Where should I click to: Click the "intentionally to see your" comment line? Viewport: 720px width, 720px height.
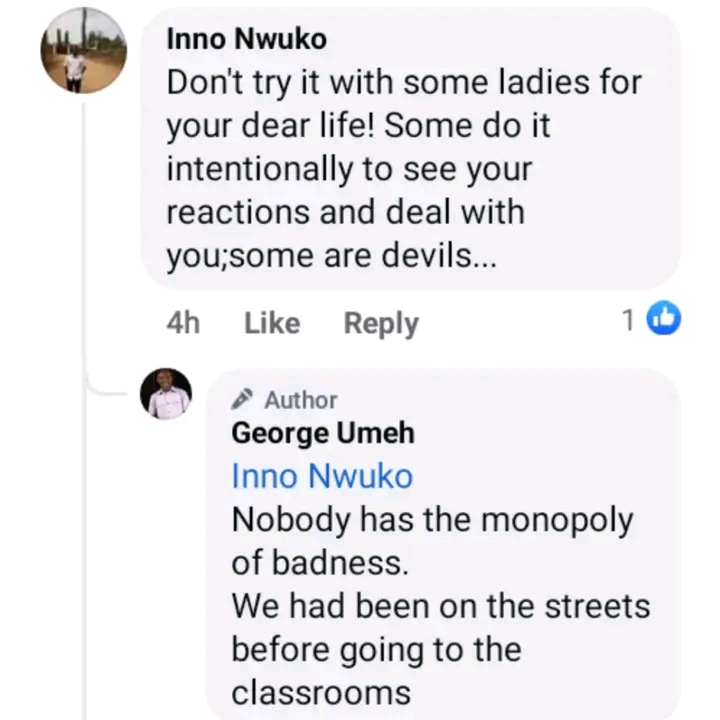click(348, 169)
